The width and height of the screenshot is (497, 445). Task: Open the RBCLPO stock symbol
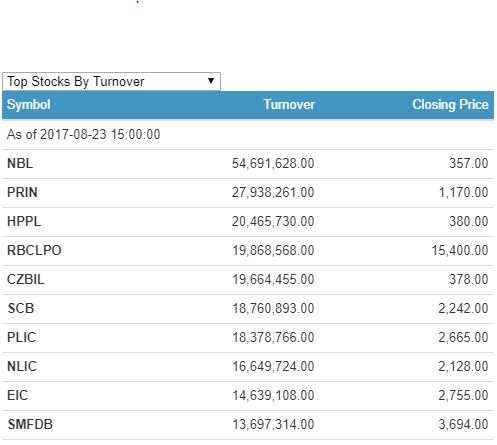34,250
